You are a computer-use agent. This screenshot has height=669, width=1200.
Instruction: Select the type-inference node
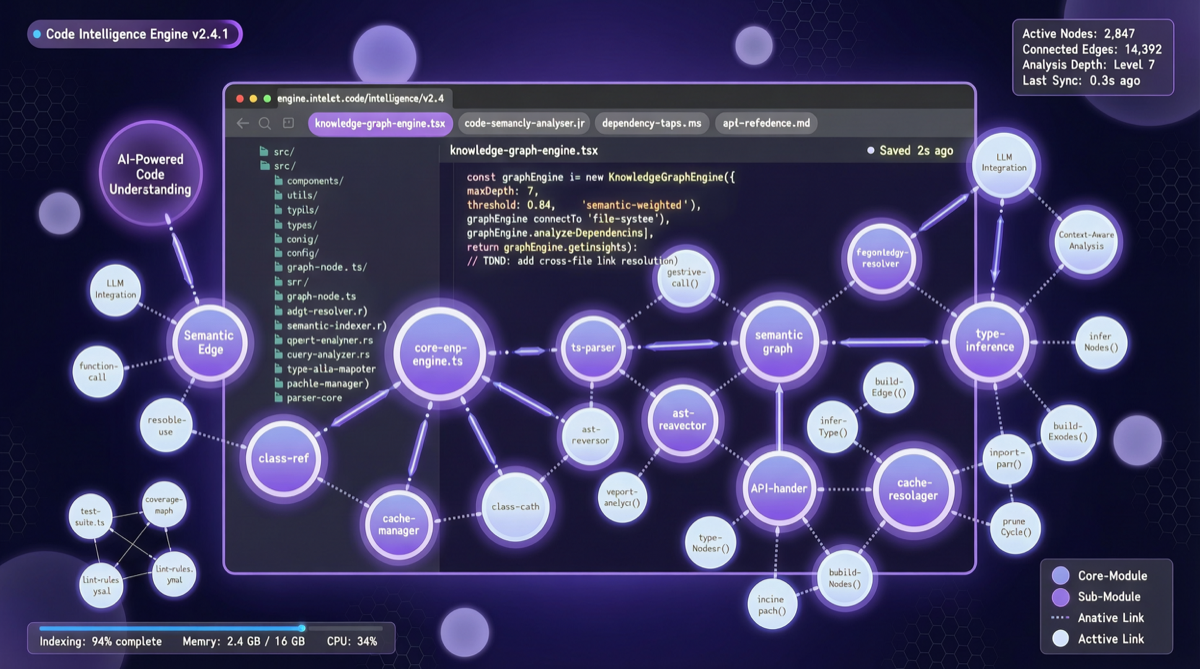[x=989, y=340]
